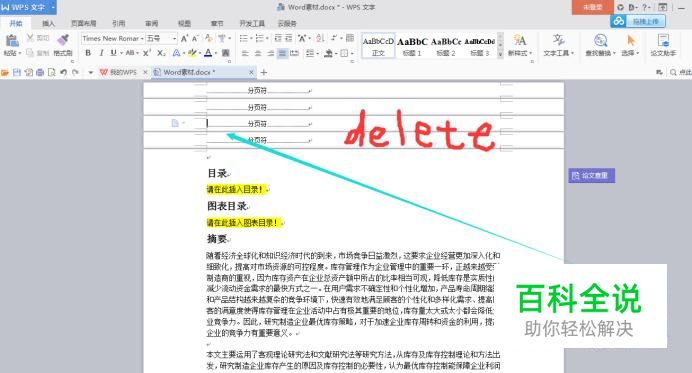Image resolution: width=692 pixels, height=373 pixels.
Task: Open the quick access toolbar customize arrow
Action: [x=90, y=72]
